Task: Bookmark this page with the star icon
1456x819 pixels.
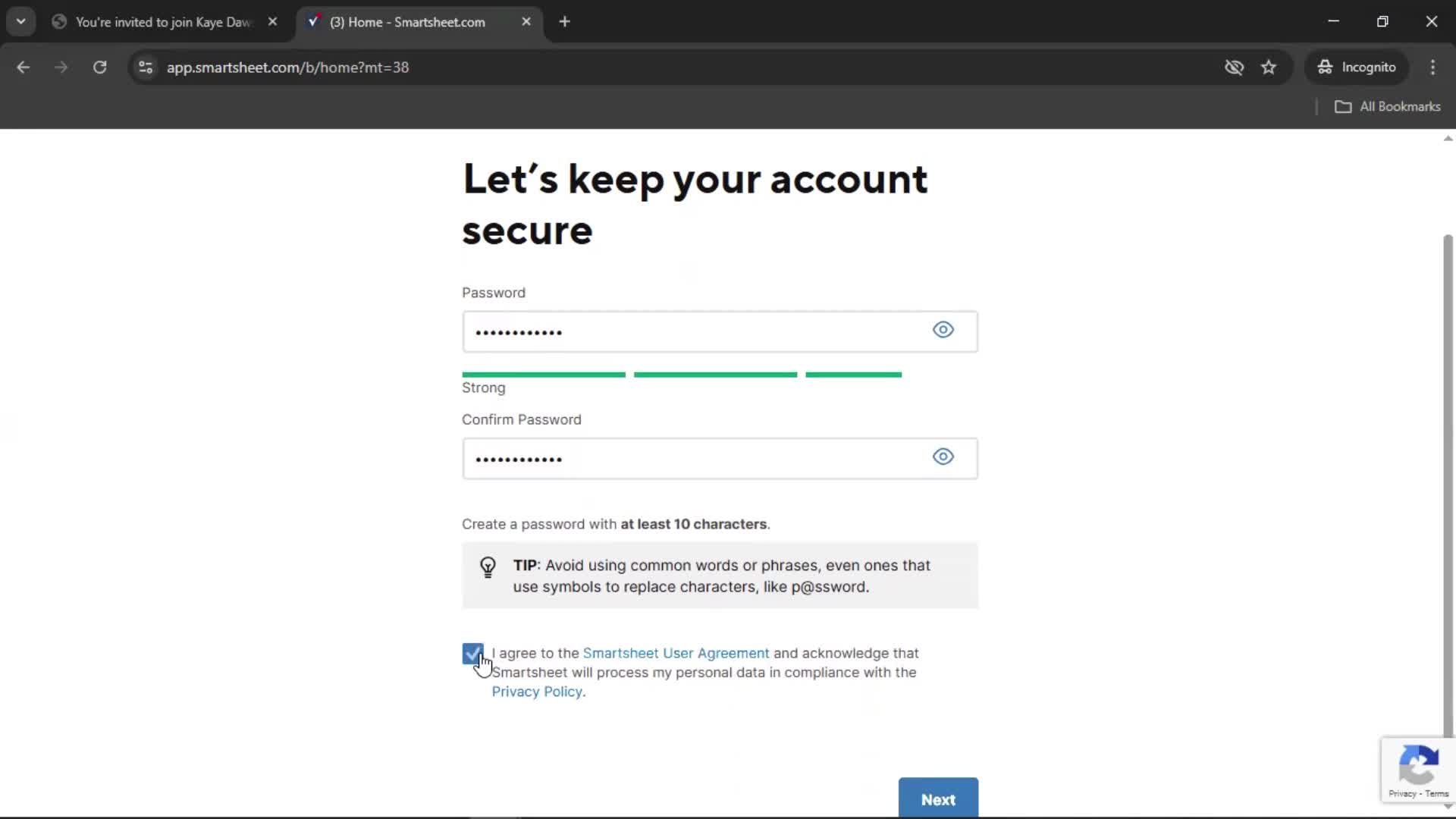Action: pos(1268,67)
